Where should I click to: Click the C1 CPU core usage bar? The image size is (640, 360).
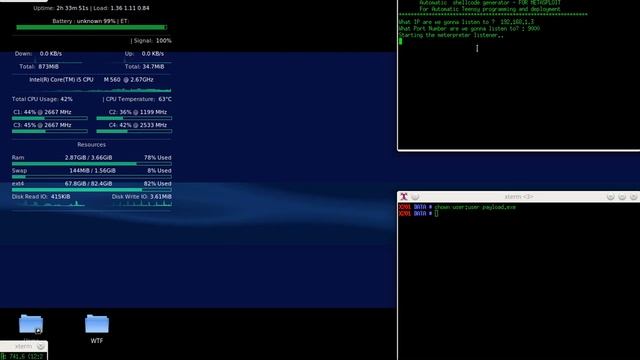(x=50, y=118)
